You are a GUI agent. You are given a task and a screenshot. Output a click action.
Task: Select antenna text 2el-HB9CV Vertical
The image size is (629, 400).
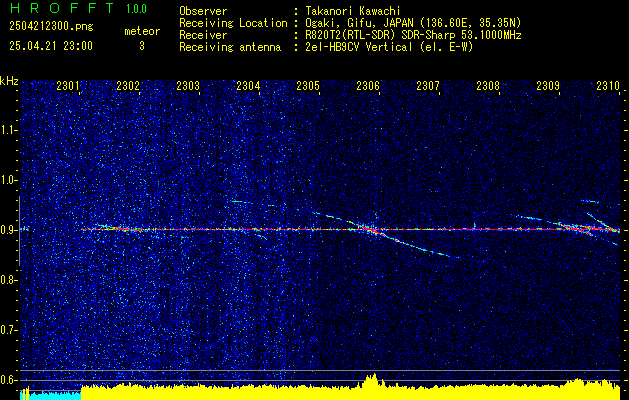pos(359,47)
